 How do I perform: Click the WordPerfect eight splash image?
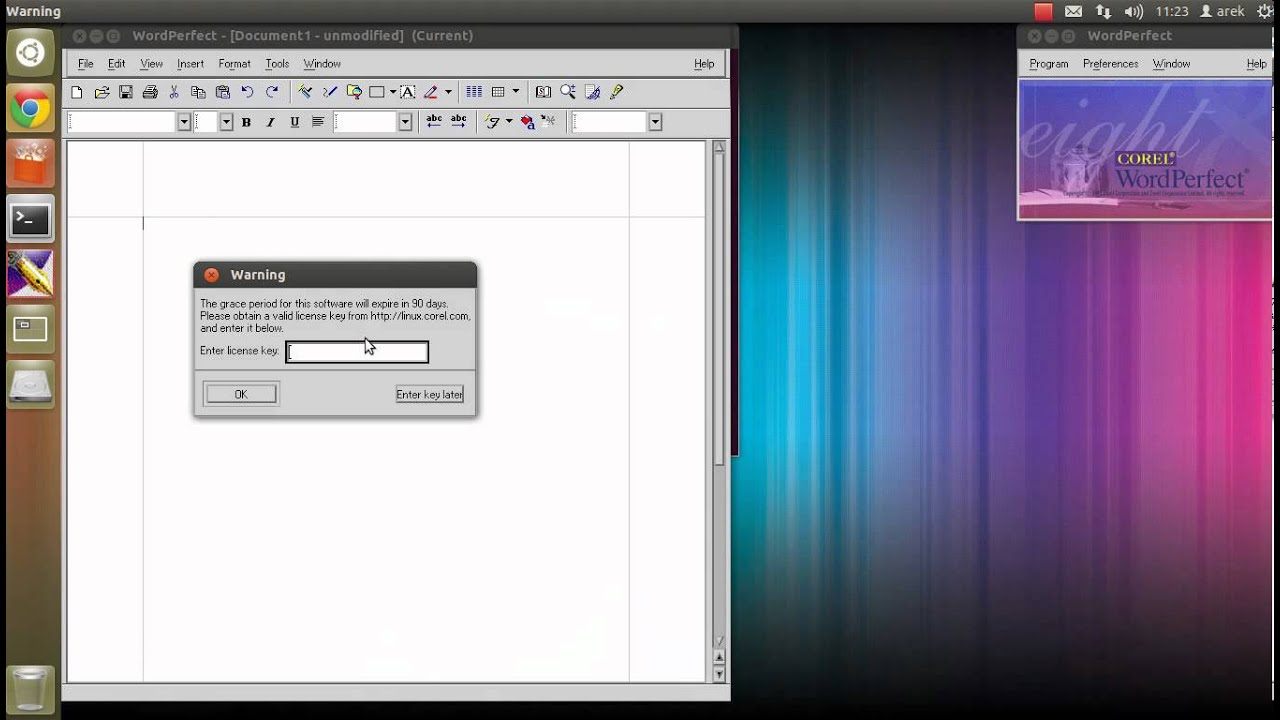coord(1145,149)
